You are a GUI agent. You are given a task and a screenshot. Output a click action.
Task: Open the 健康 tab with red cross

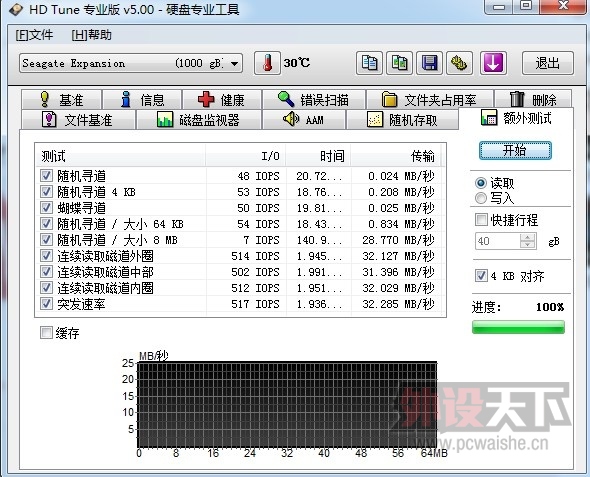point(222,100)
